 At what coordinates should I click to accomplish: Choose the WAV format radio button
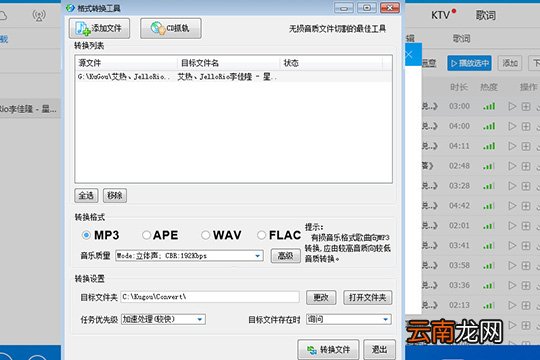point(206,235)
